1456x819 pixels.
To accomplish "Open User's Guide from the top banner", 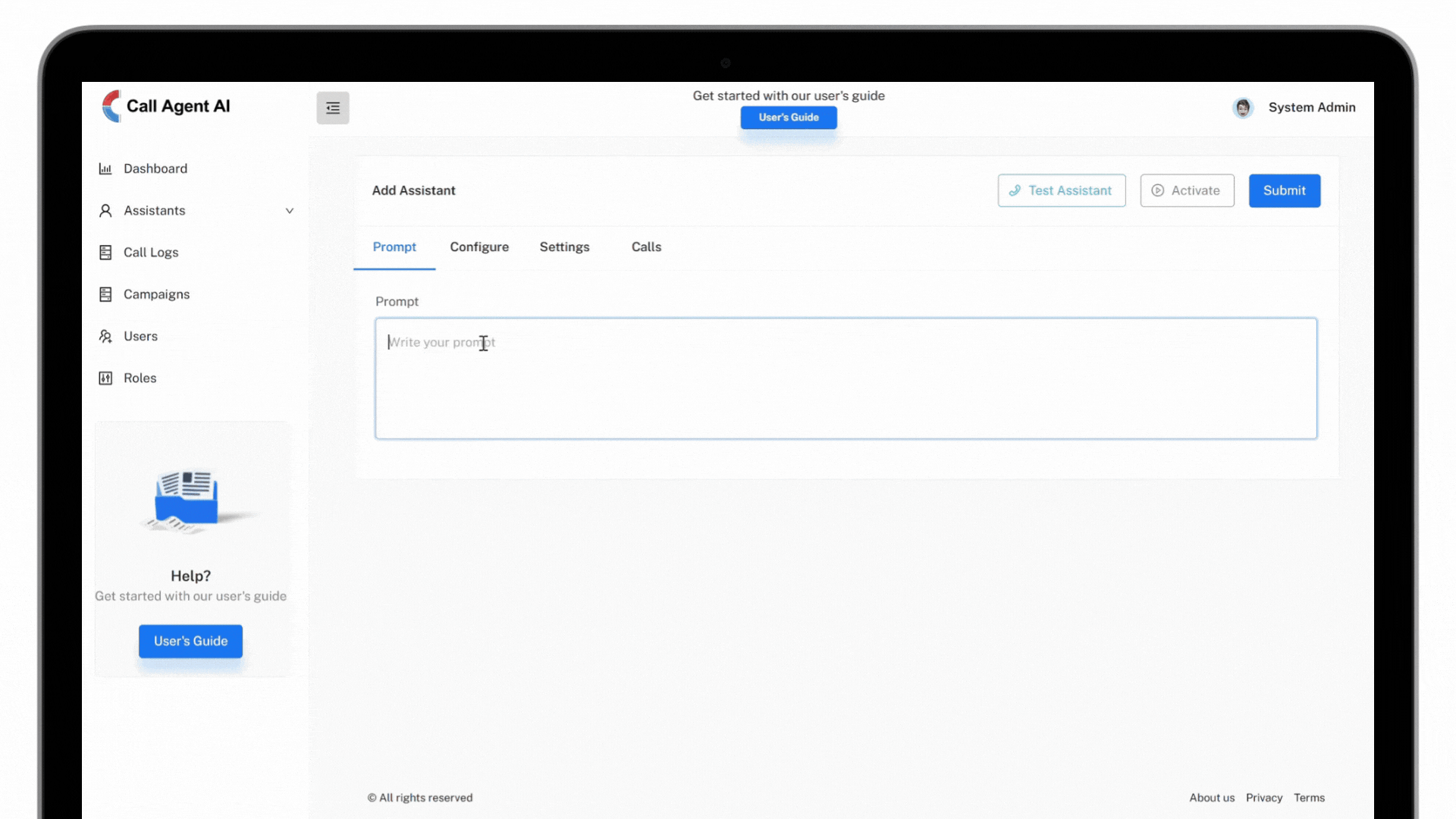I will coord(789,118).
